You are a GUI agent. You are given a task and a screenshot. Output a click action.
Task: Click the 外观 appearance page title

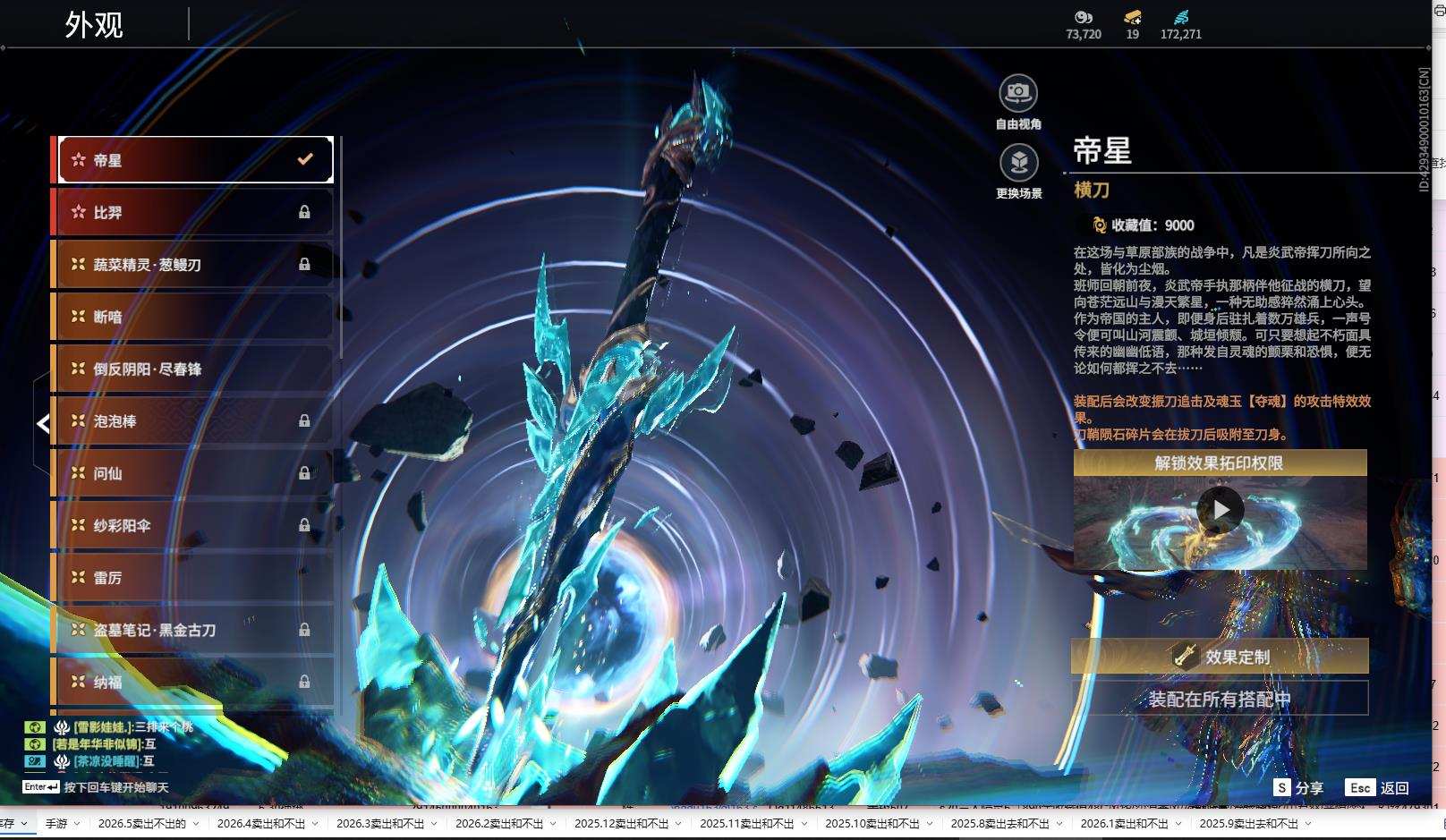tap(94, 24)
